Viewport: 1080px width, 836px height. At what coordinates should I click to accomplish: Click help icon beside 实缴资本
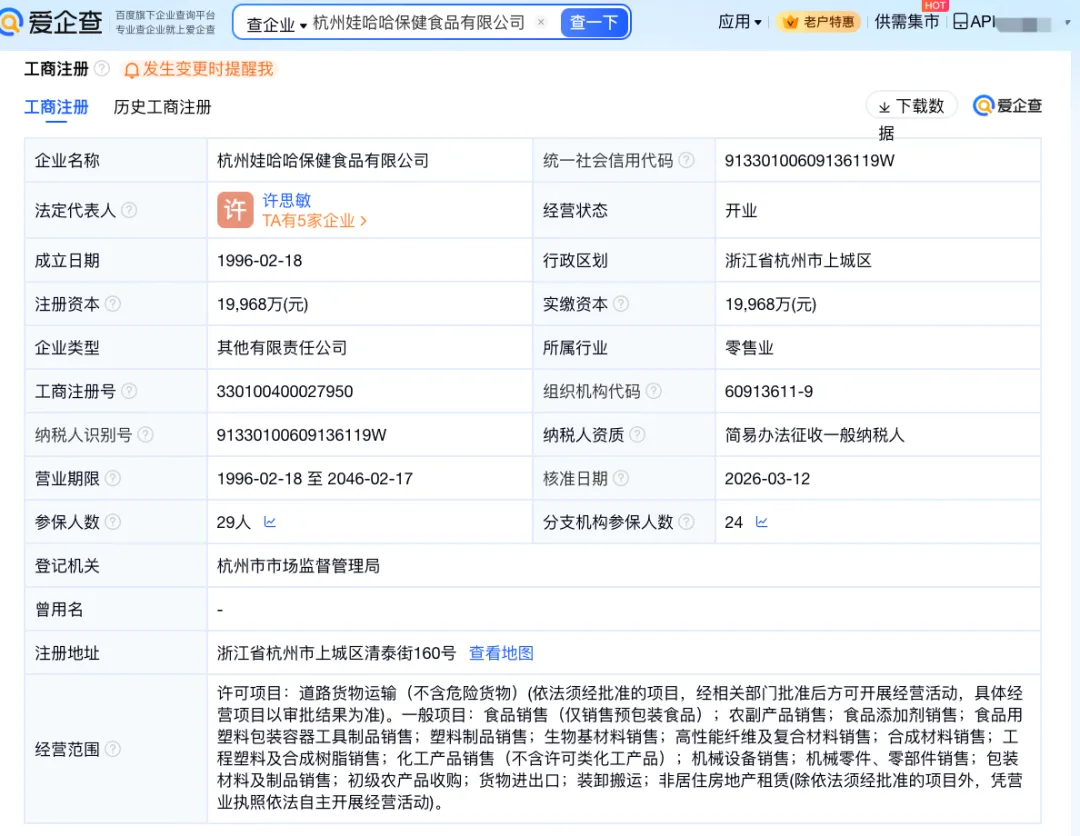pyautogui.click(x=621, y=304)
